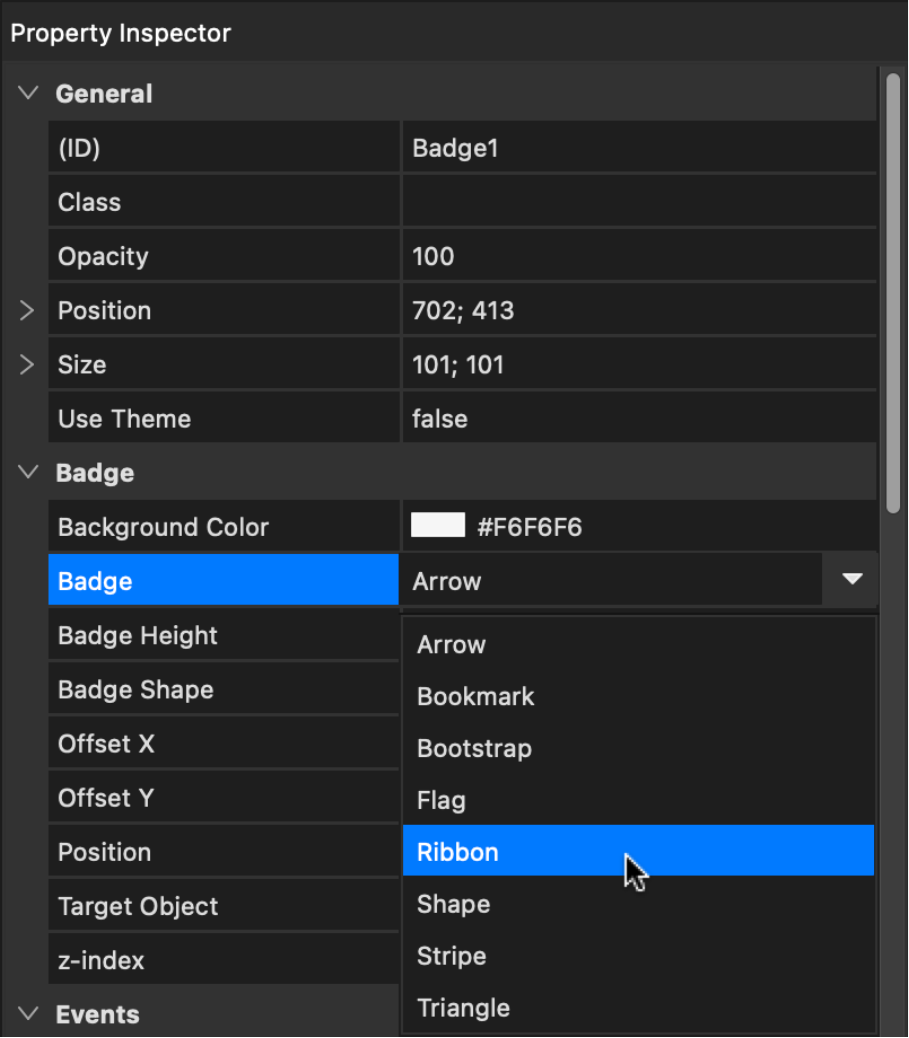Expand the Position property arrow
Viewport: 909px width, 1038px height.
[27, 311]
